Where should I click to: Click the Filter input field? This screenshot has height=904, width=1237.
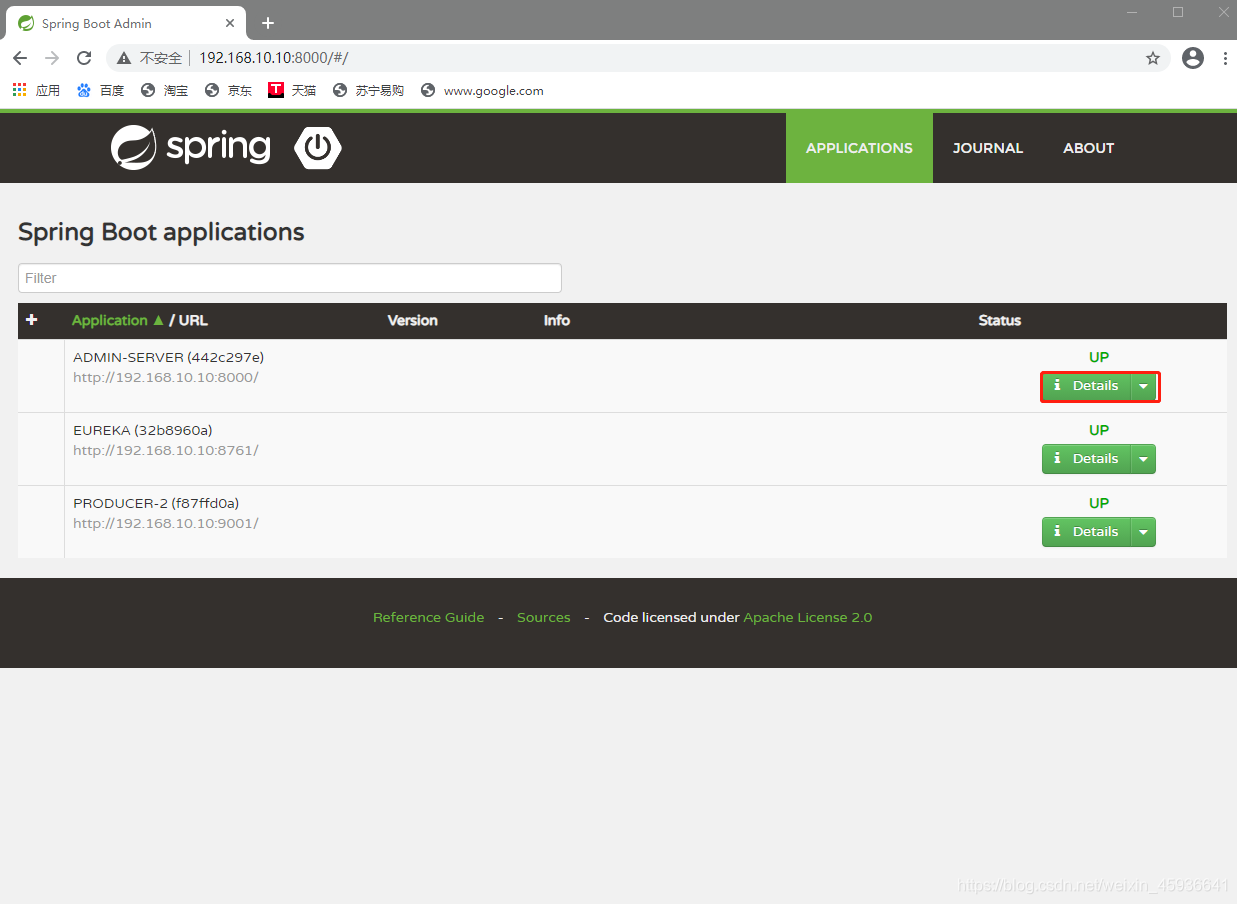pyautogui.click(x=290, y=278)
